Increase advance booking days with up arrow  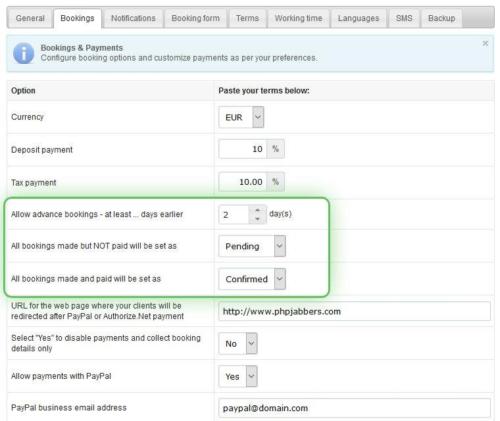tap(257, 210)
